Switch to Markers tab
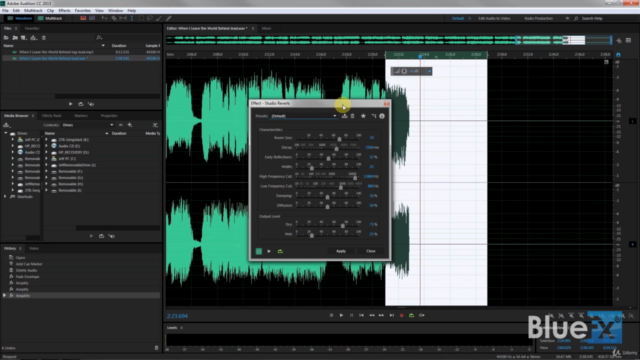 (81, 116)
